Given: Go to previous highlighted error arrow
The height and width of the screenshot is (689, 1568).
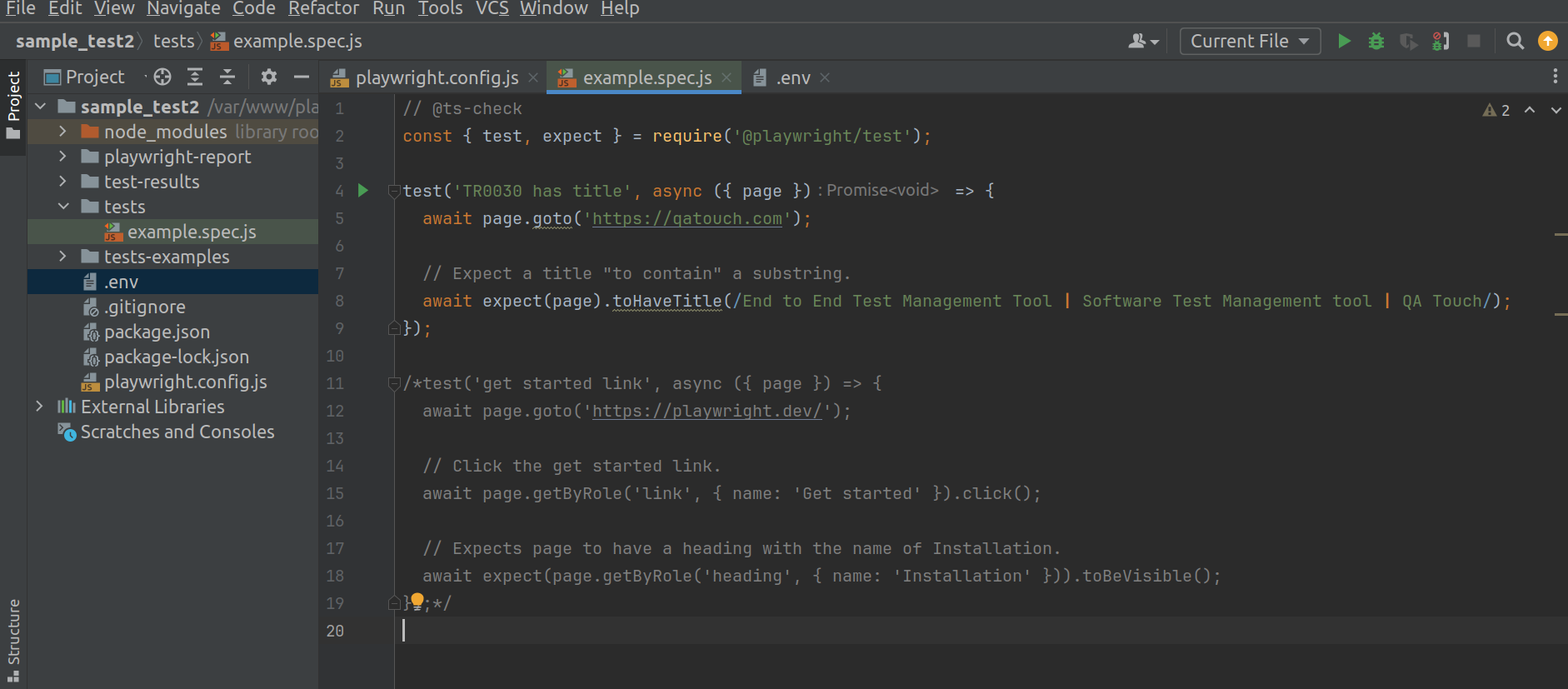Looking at the screenshot, I should [1530, 110].
